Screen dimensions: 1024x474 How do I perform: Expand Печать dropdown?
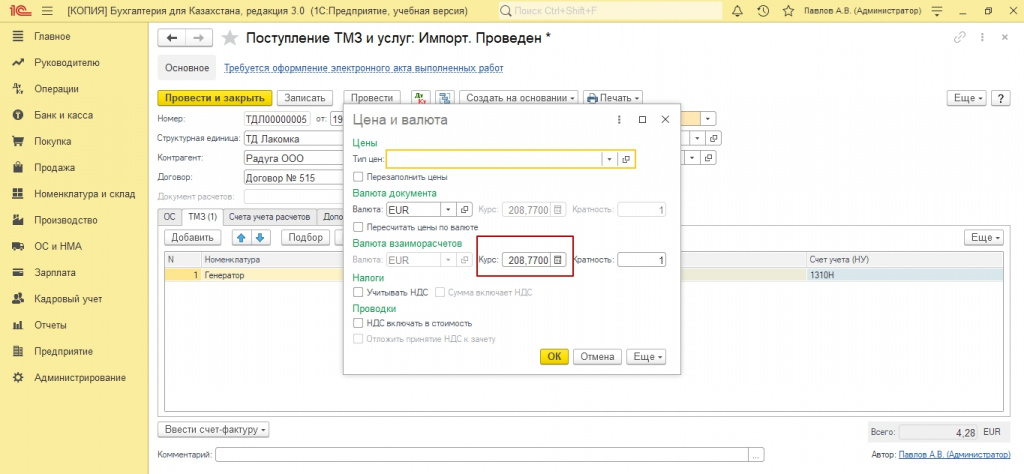coord(613,98)
